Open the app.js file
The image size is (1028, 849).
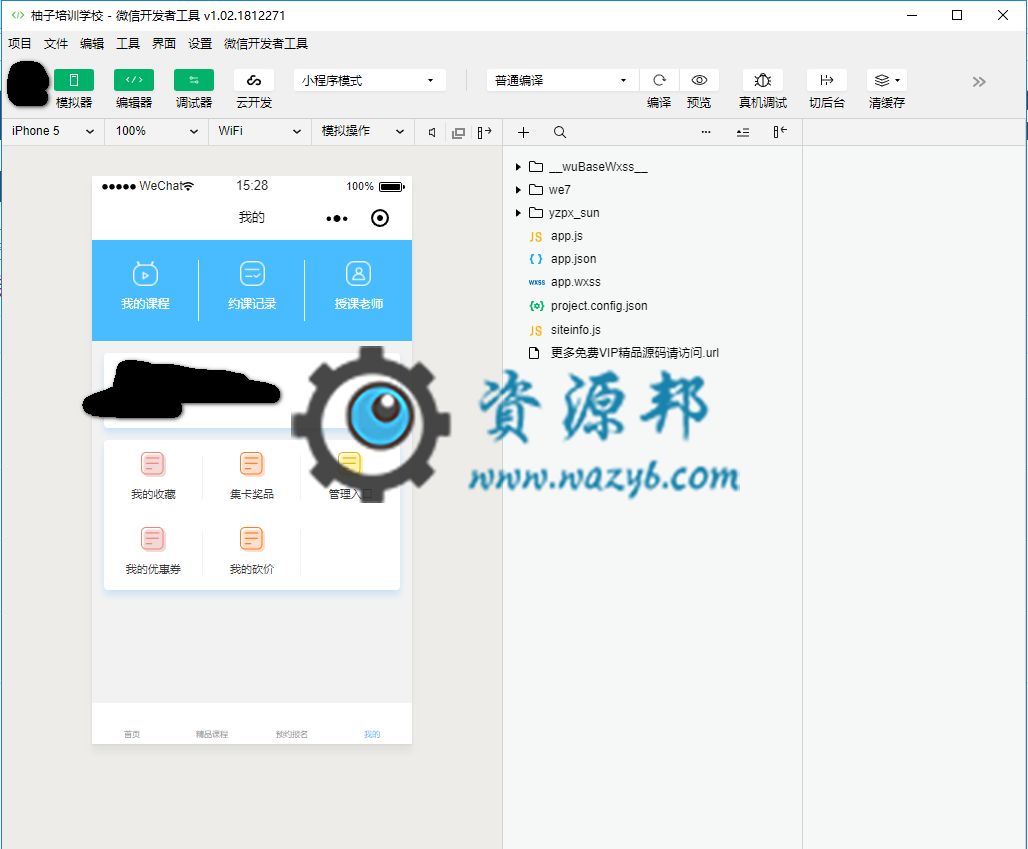(x=566, y=236)
